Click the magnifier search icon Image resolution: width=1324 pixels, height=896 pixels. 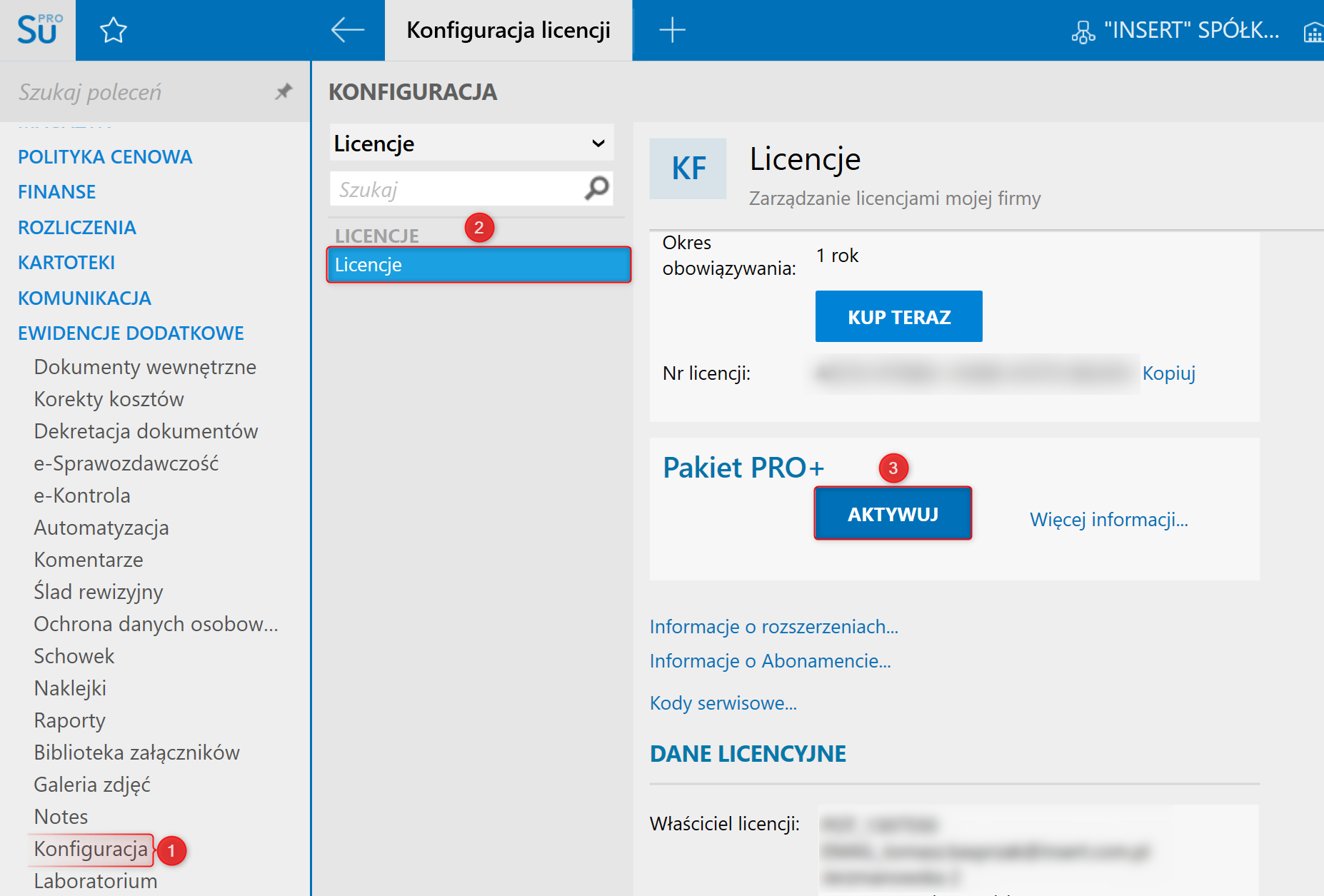[x=597, y=188]
